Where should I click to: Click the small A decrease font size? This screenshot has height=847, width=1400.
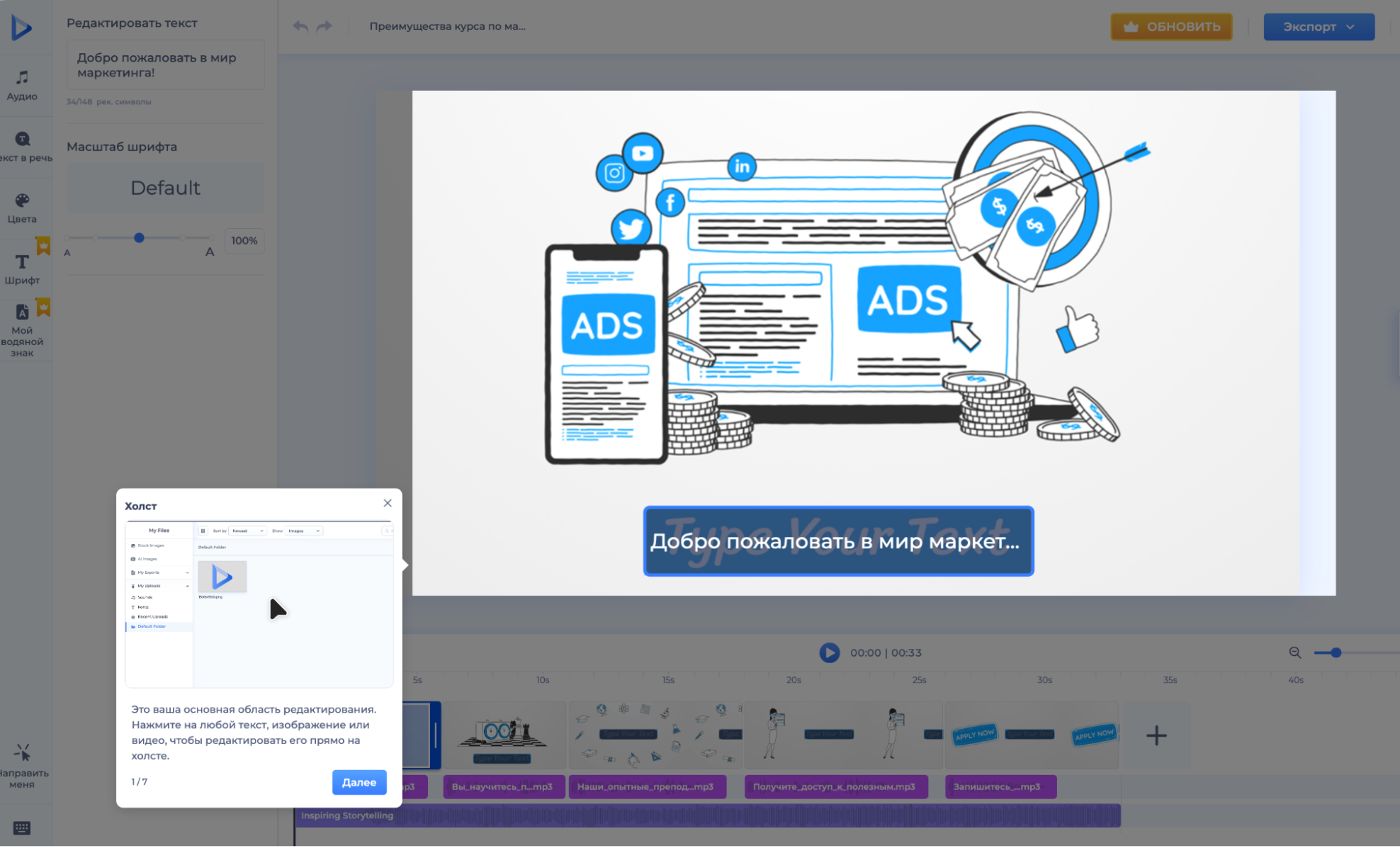click(x=67, y=253)
